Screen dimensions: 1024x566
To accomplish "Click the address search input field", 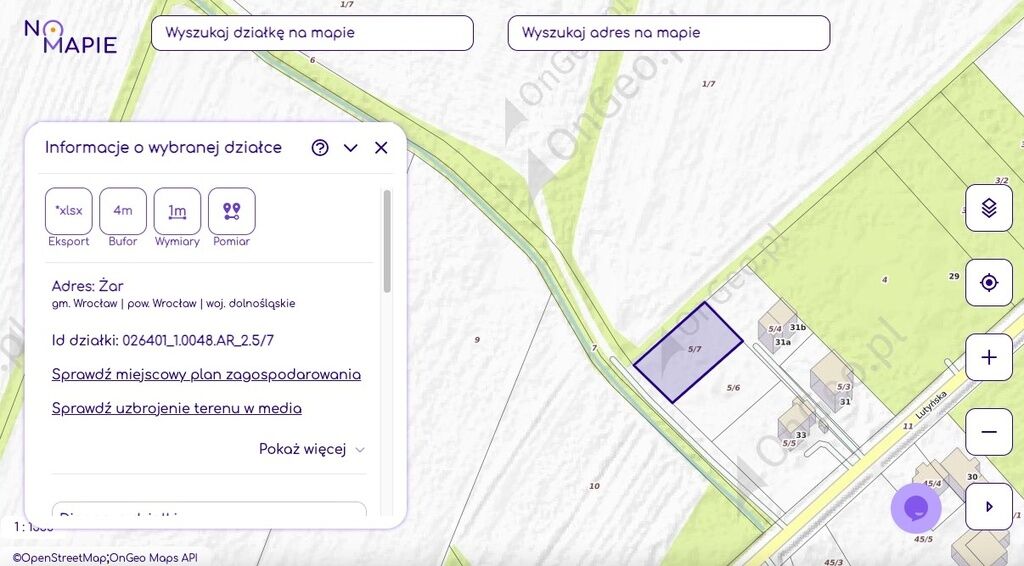I will [x=669, y=33].
